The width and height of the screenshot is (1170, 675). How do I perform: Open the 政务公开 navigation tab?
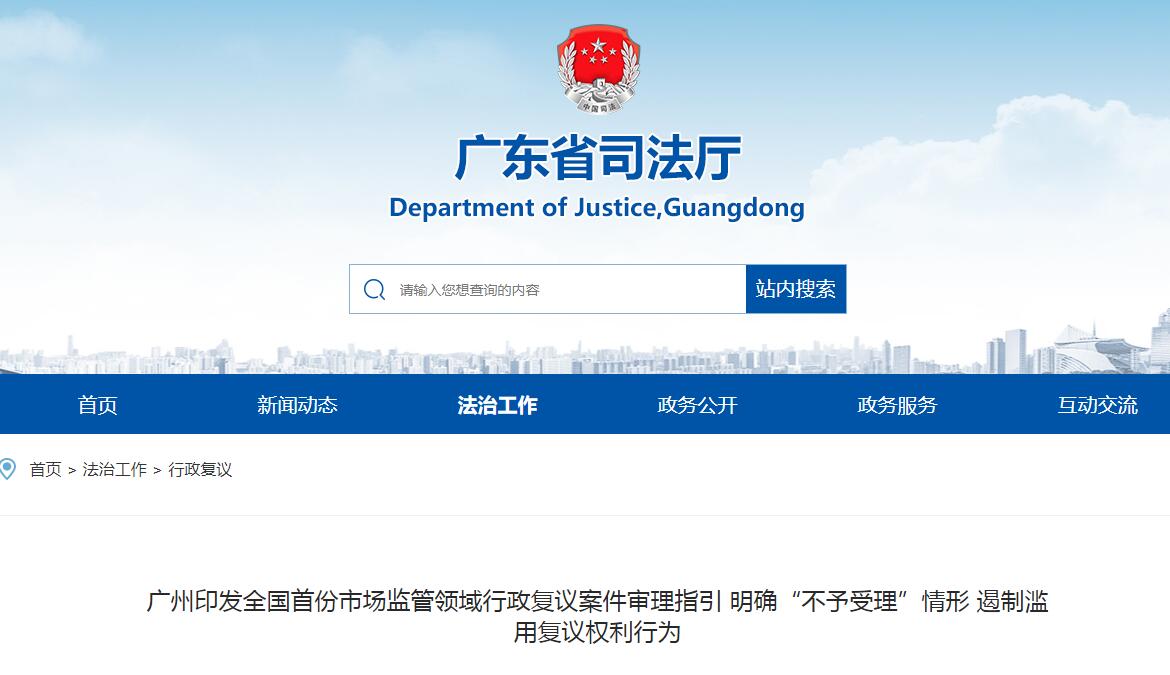[697, 405]
